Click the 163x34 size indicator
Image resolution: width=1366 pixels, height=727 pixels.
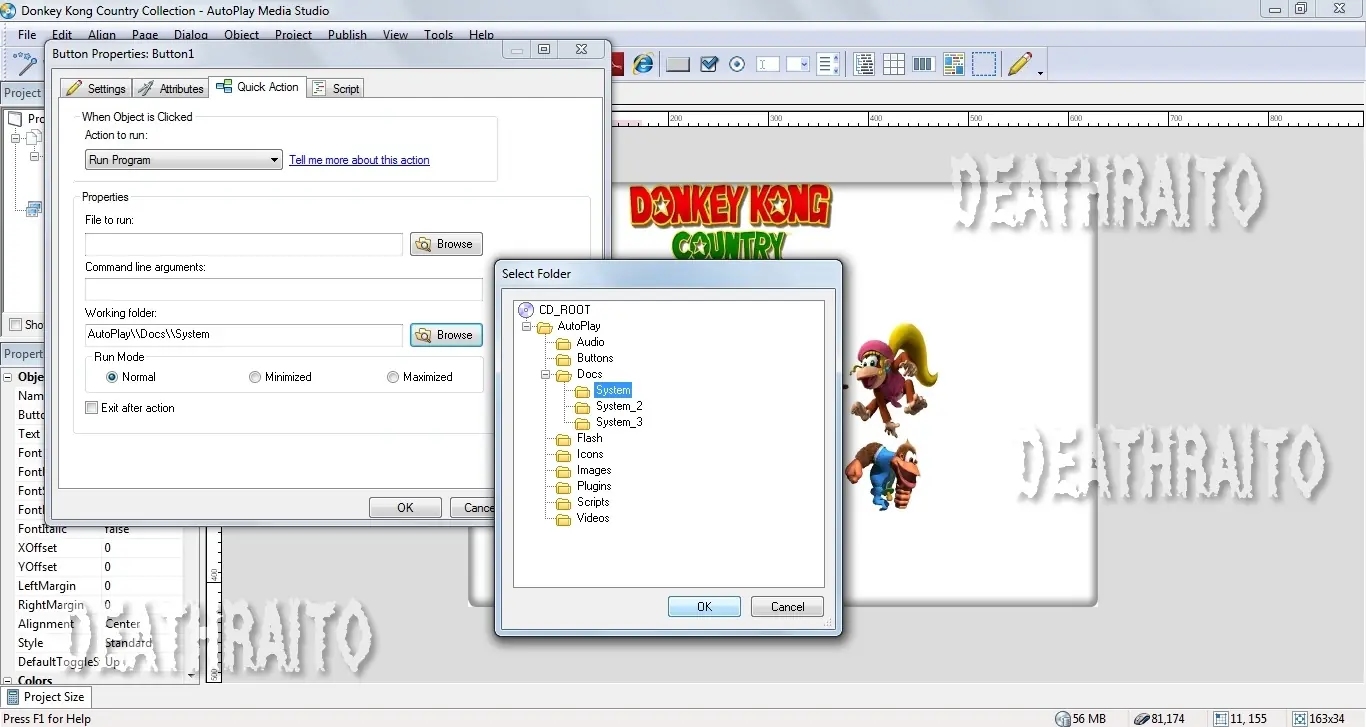point(1318,719)
